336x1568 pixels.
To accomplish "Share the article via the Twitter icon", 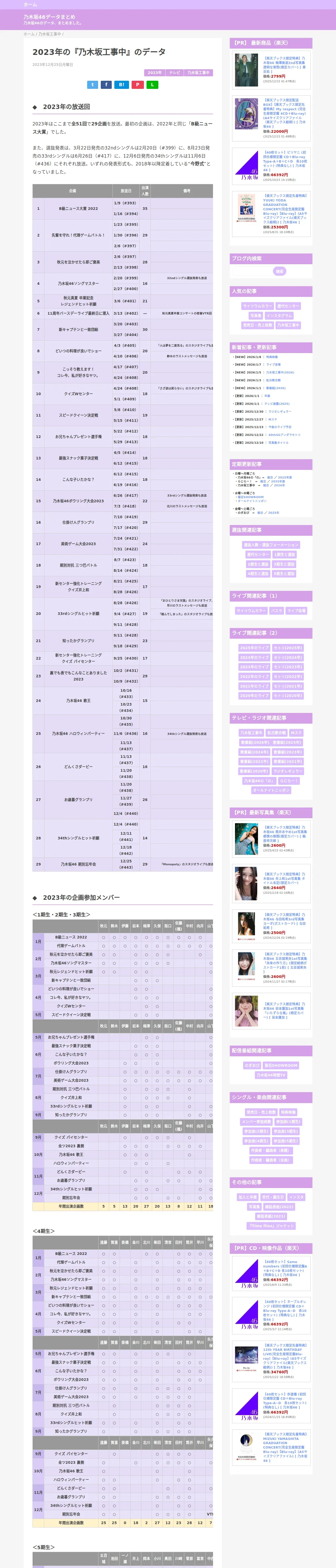I will 92,85.
